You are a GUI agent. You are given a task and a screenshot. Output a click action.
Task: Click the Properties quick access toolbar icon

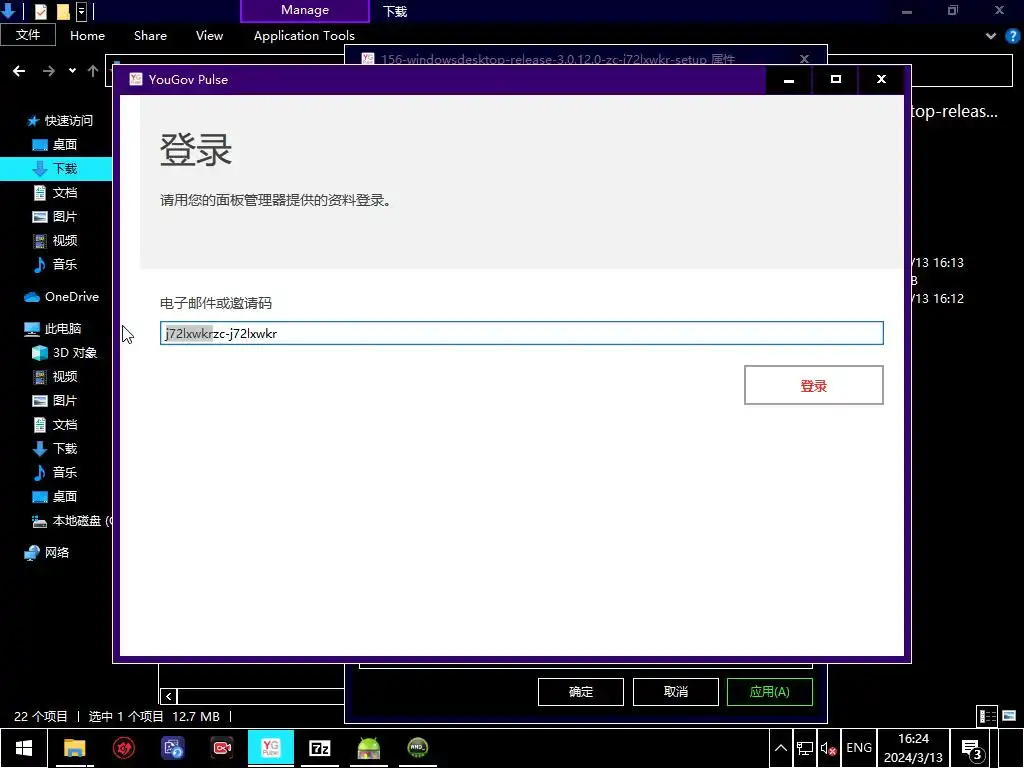click(40, 11)
